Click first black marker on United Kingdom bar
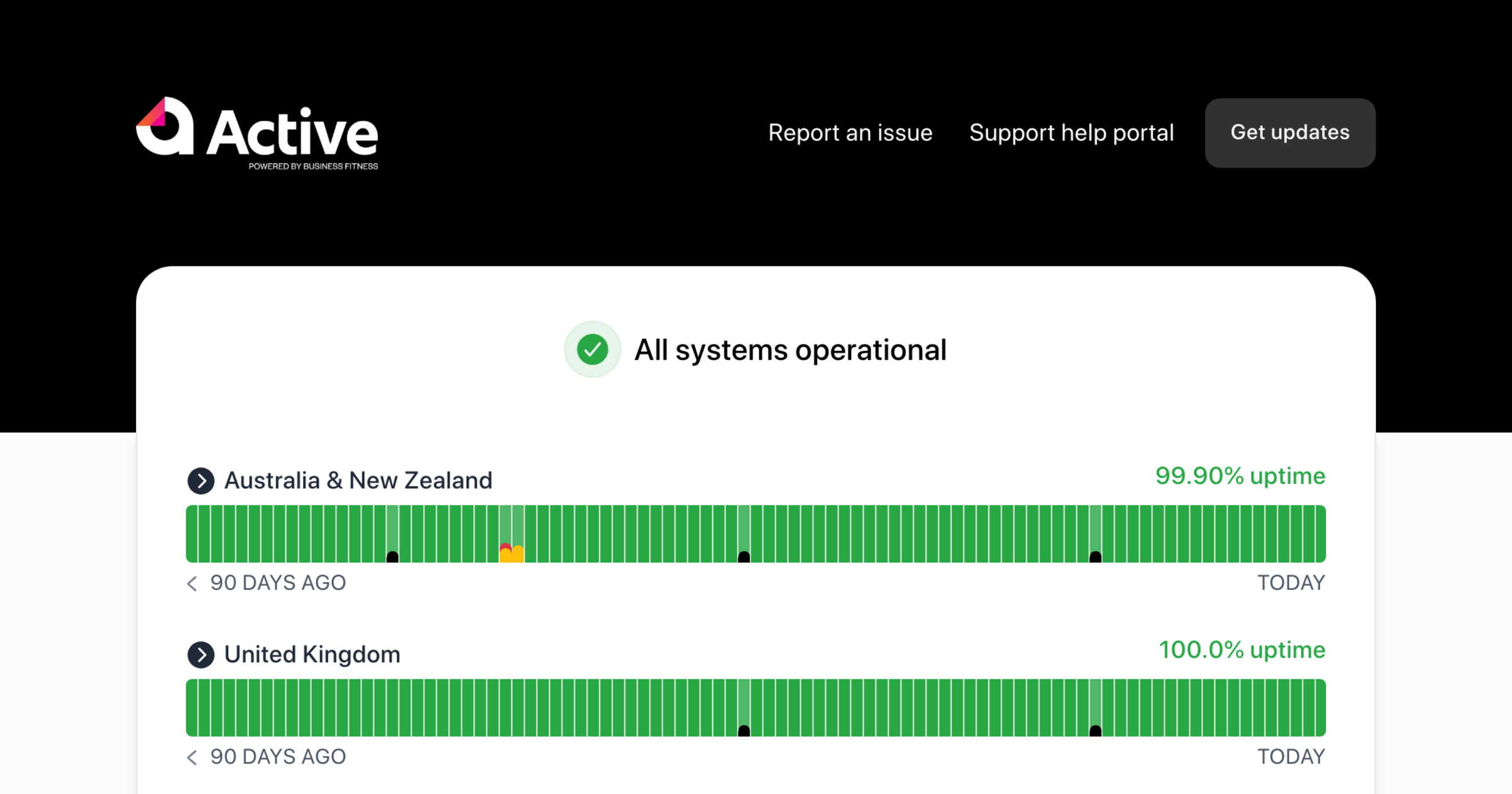 (744, 730)
